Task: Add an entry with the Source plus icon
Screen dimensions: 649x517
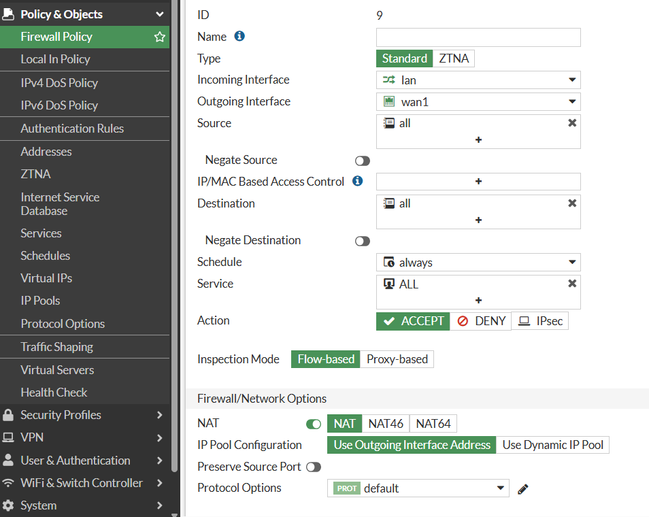Action: [x=478, y=141]
